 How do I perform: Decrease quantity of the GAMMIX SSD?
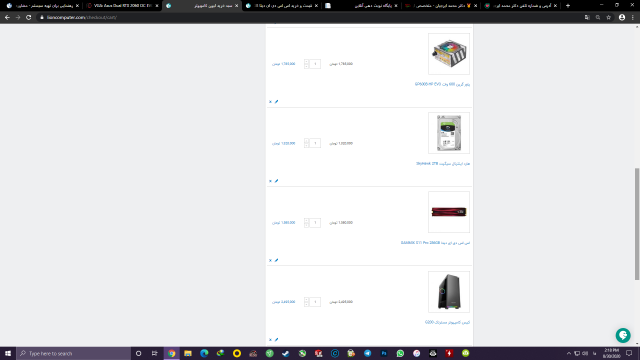point(307,225)
